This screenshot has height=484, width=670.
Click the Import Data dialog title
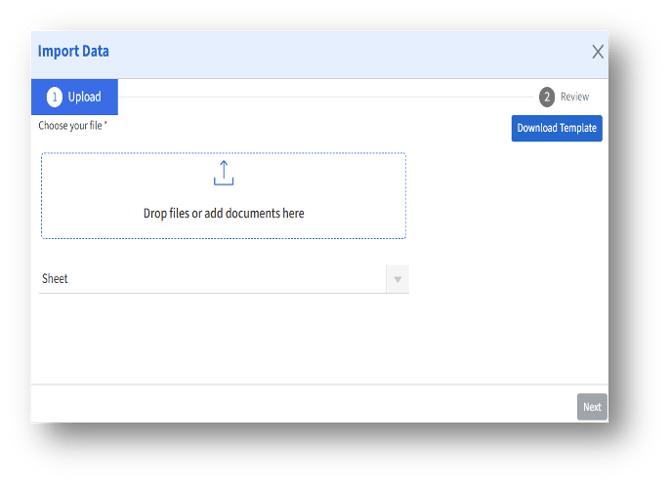(x=74, y=51)
